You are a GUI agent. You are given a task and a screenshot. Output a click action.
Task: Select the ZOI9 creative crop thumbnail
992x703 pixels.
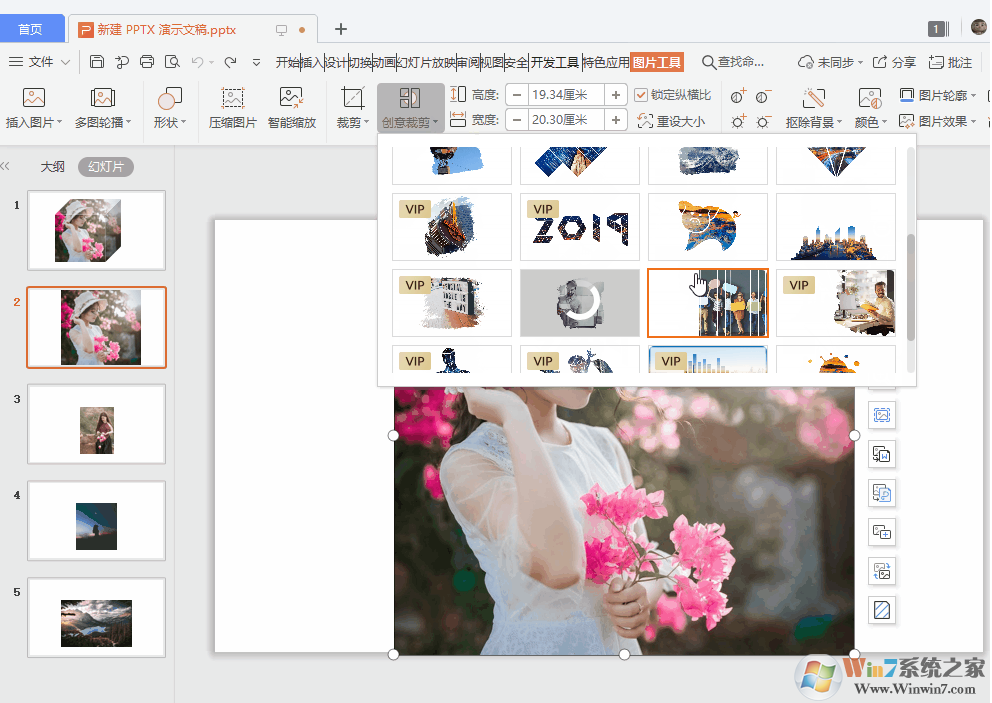(579, 227)
